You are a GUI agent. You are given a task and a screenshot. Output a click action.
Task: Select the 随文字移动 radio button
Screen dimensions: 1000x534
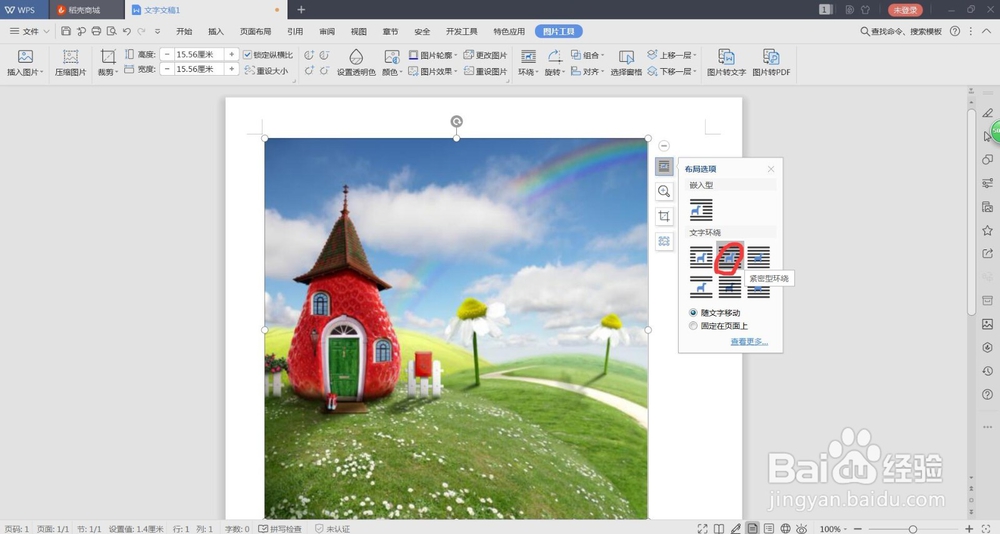(x=693, y=313)
